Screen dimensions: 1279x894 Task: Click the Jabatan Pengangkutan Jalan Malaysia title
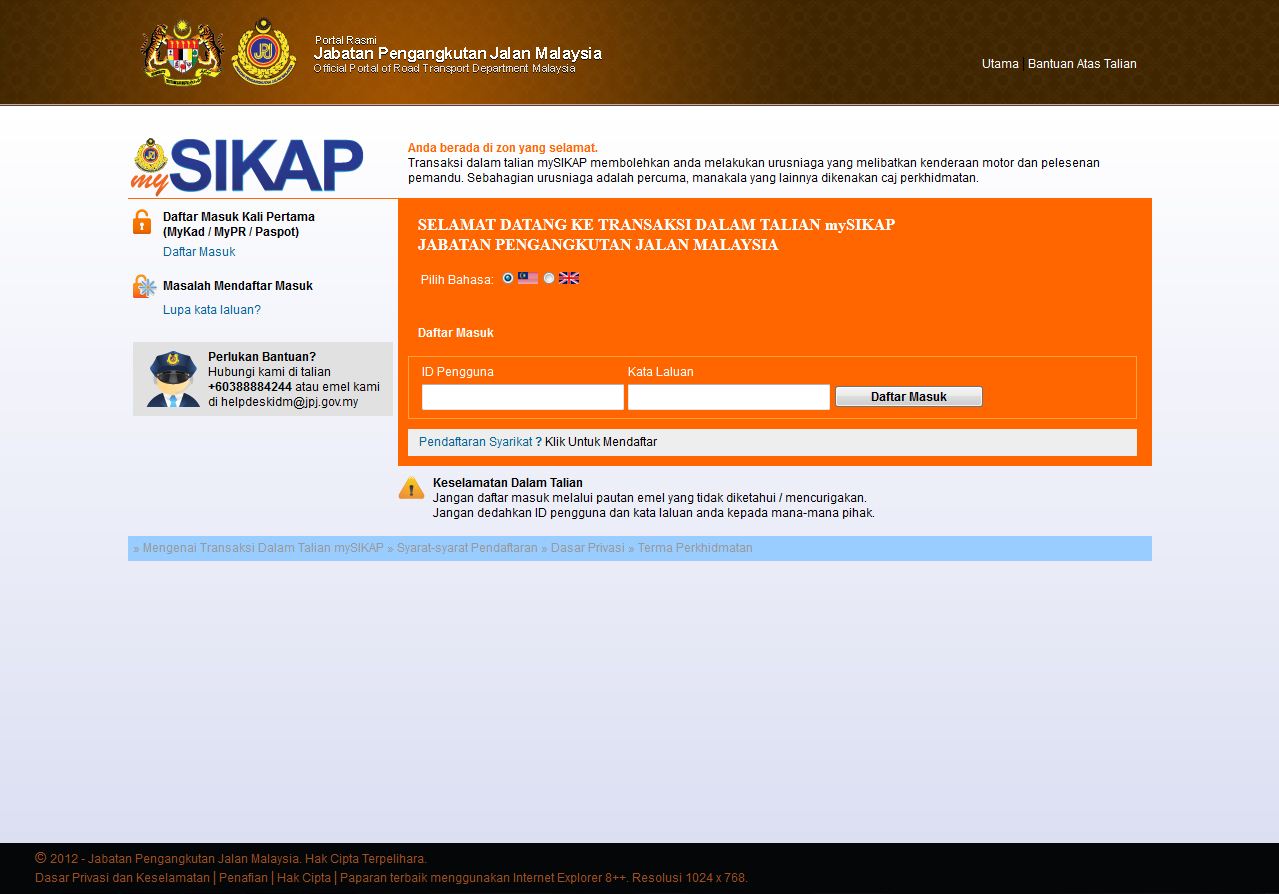click(458, 54)
